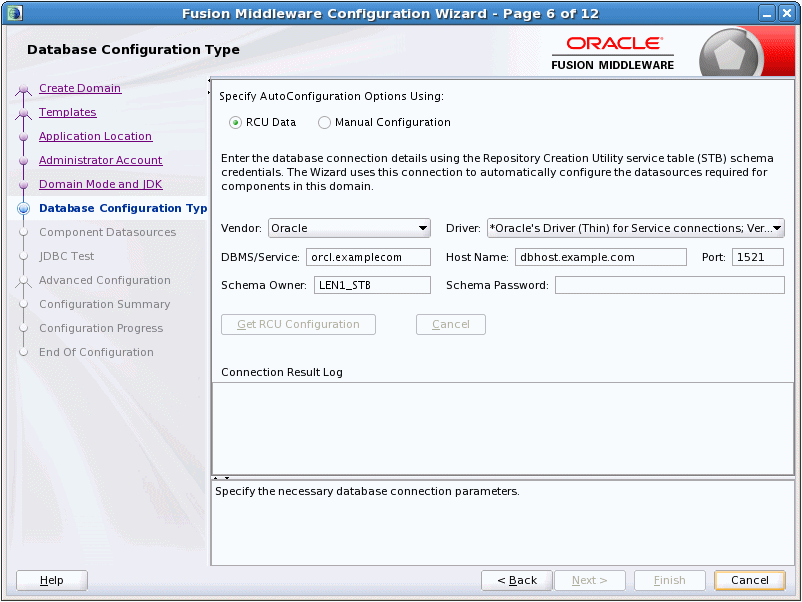This screenshot has height=602, width=802.
Task: Click the End Of Configuration bullet icon
Action: pyautogui.click(x=23, y=352)
